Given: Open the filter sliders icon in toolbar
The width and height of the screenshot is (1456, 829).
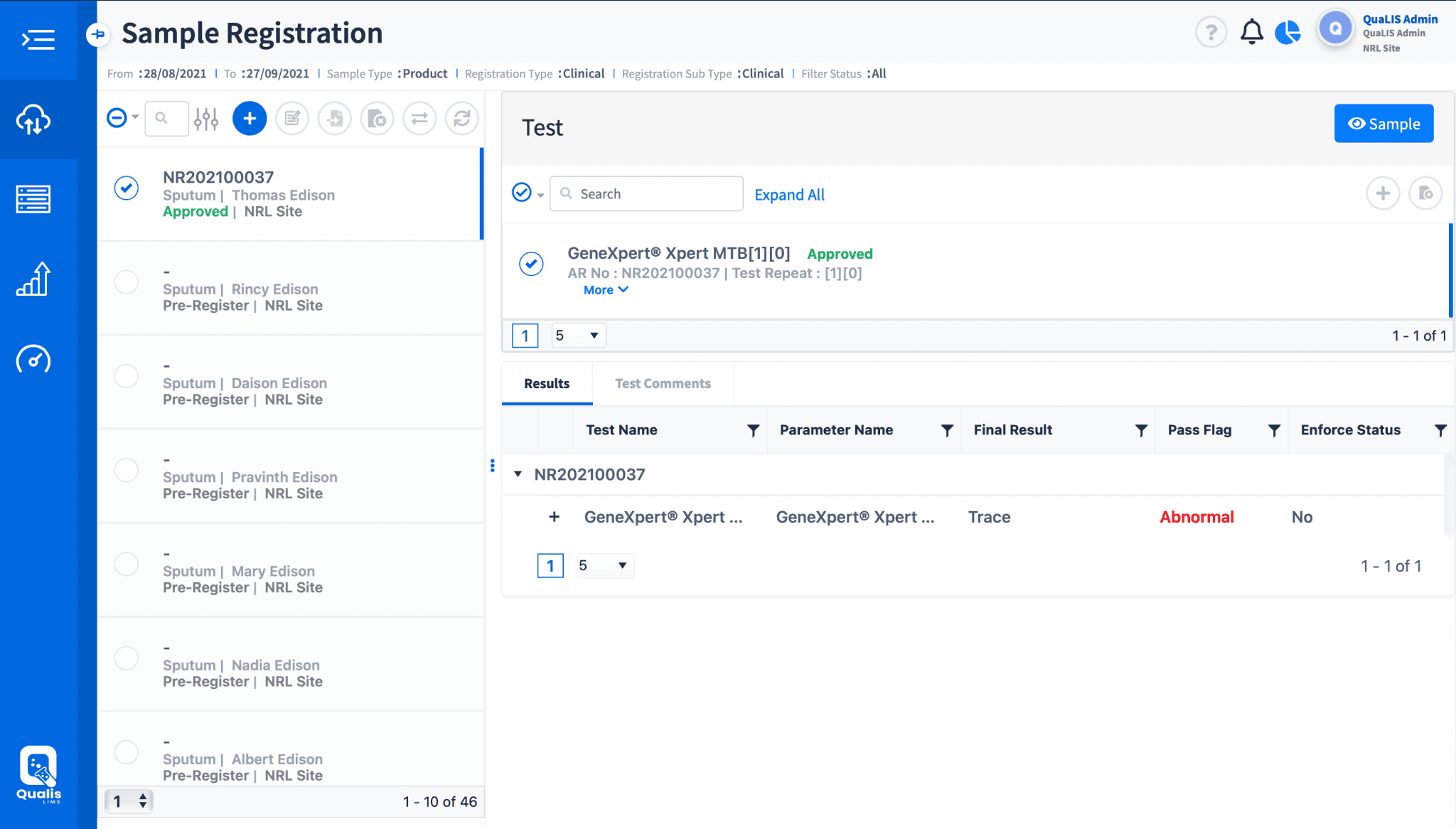Looking at the screenshot, I should coord(206,119).
